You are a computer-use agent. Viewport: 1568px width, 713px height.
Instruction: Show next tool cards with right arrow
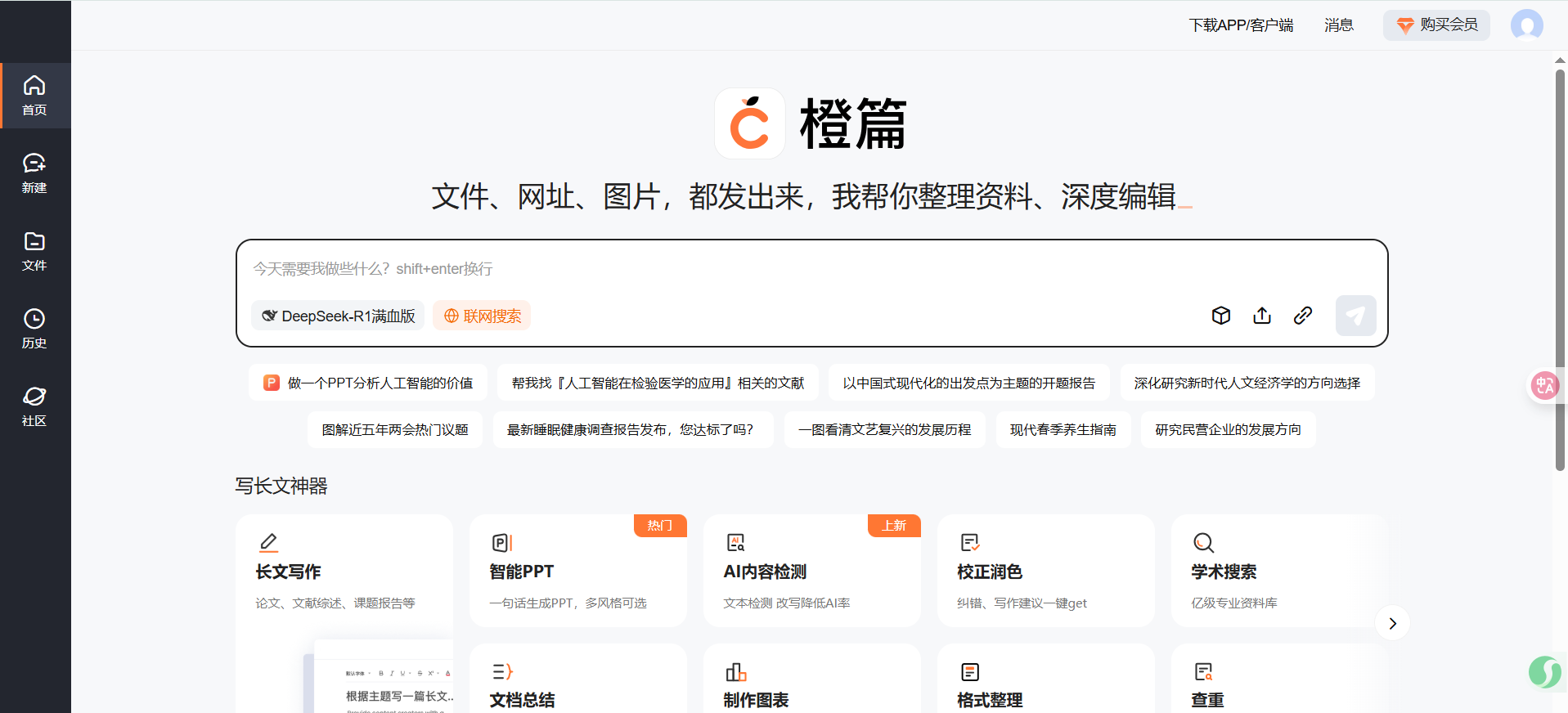tap(1392, 624)
